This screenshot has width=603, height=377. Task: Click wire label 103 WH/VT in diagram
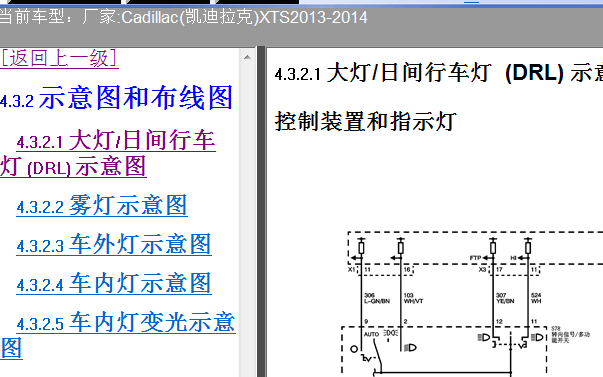tap(413, 298)
